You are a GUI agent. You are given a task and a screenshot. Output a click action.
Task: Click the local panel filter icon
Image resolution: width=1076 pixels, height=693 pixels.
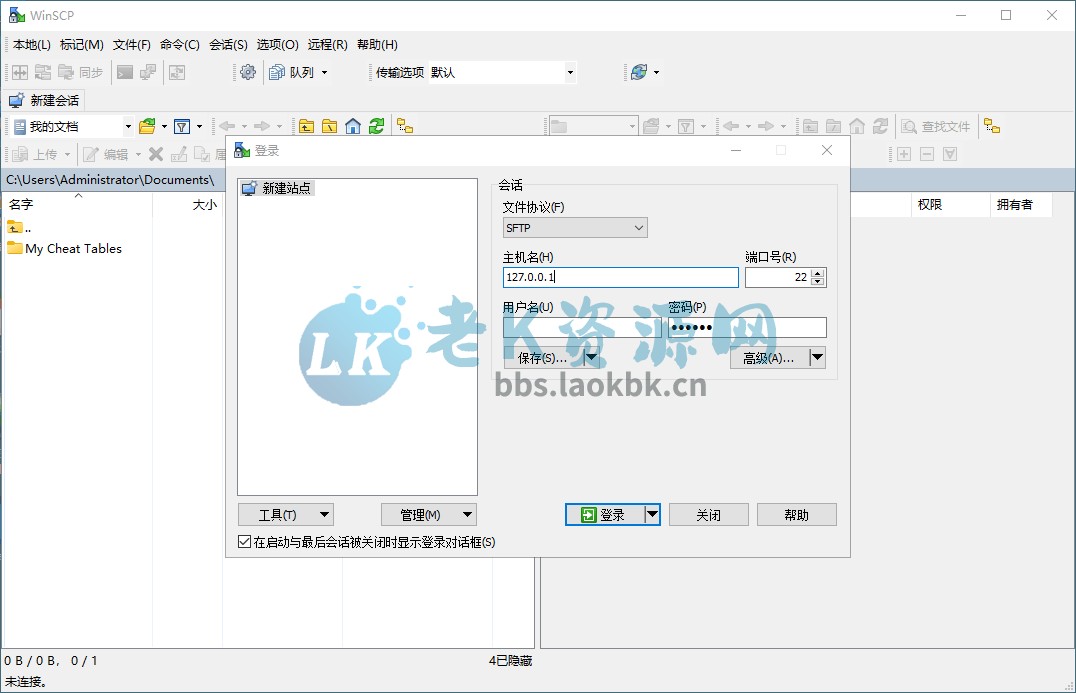pyautogui.click(x=182, y=126)
